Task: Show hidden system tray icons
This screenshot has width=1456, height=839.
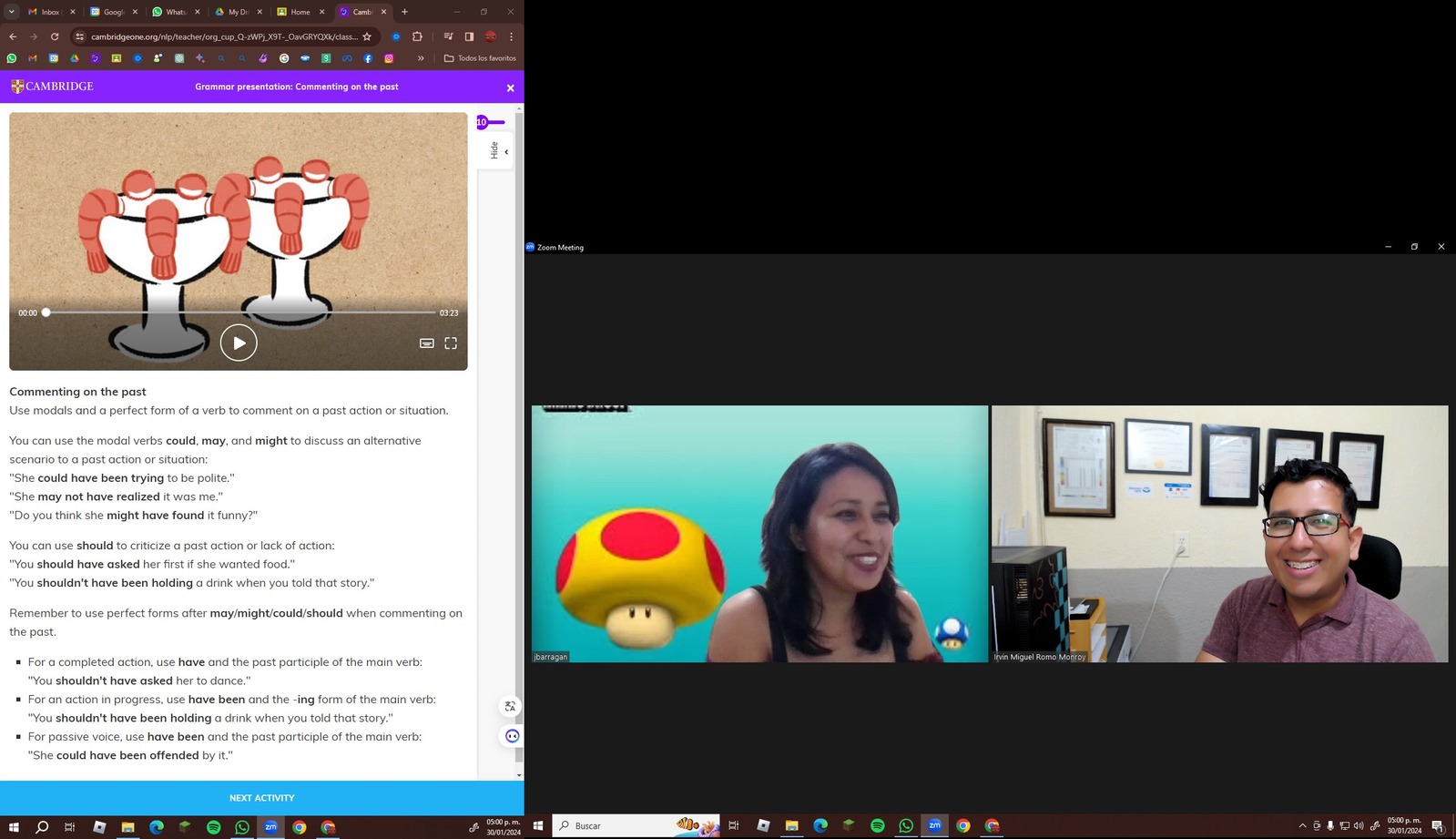Action: click(1302, 826)
